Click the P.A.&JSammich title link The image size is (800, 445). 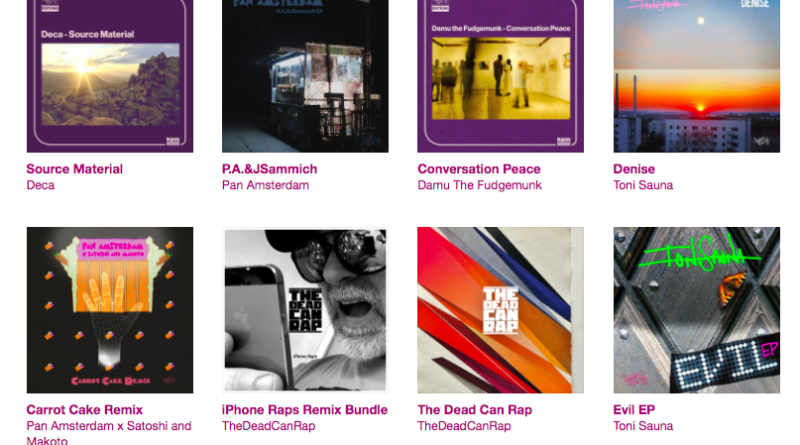coord(269,169)
